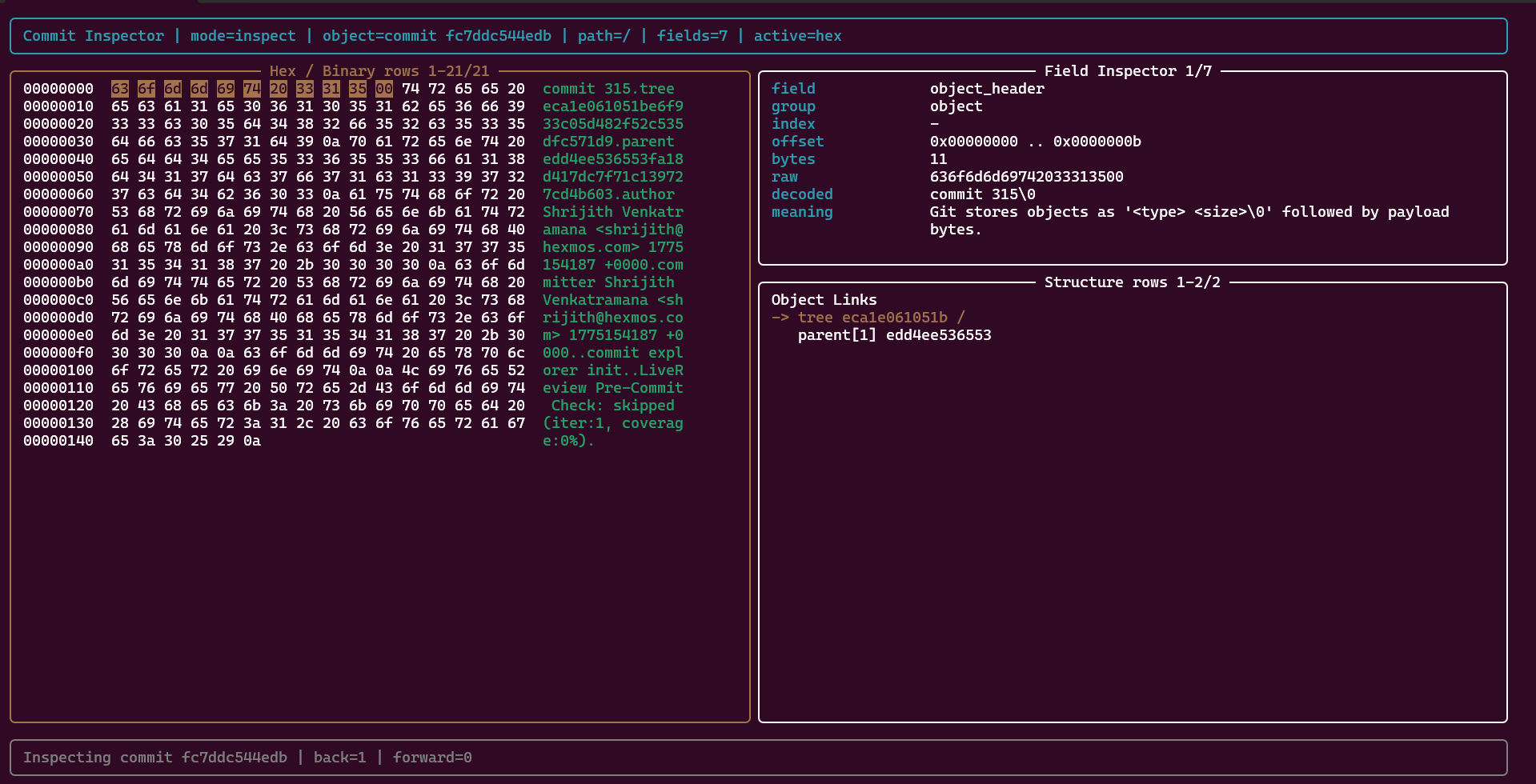The width and height of the screenshot is (1536, 784).
Task: Click 'active=hex' in the header bar
Action: click(798, 36)
